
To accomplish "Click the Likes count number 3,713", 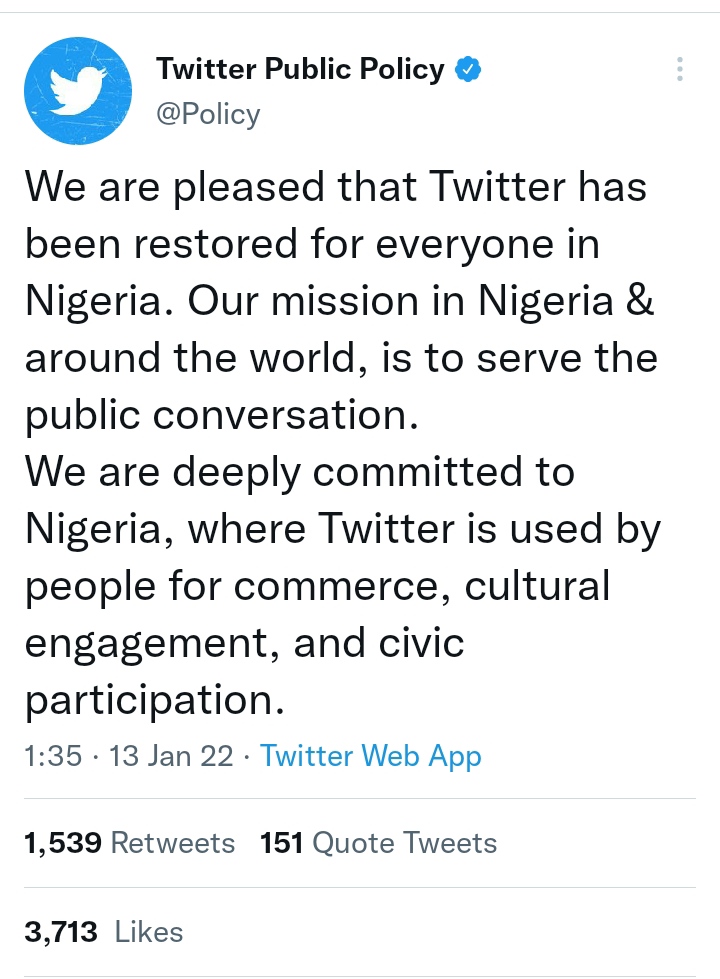I will [60, 931].
